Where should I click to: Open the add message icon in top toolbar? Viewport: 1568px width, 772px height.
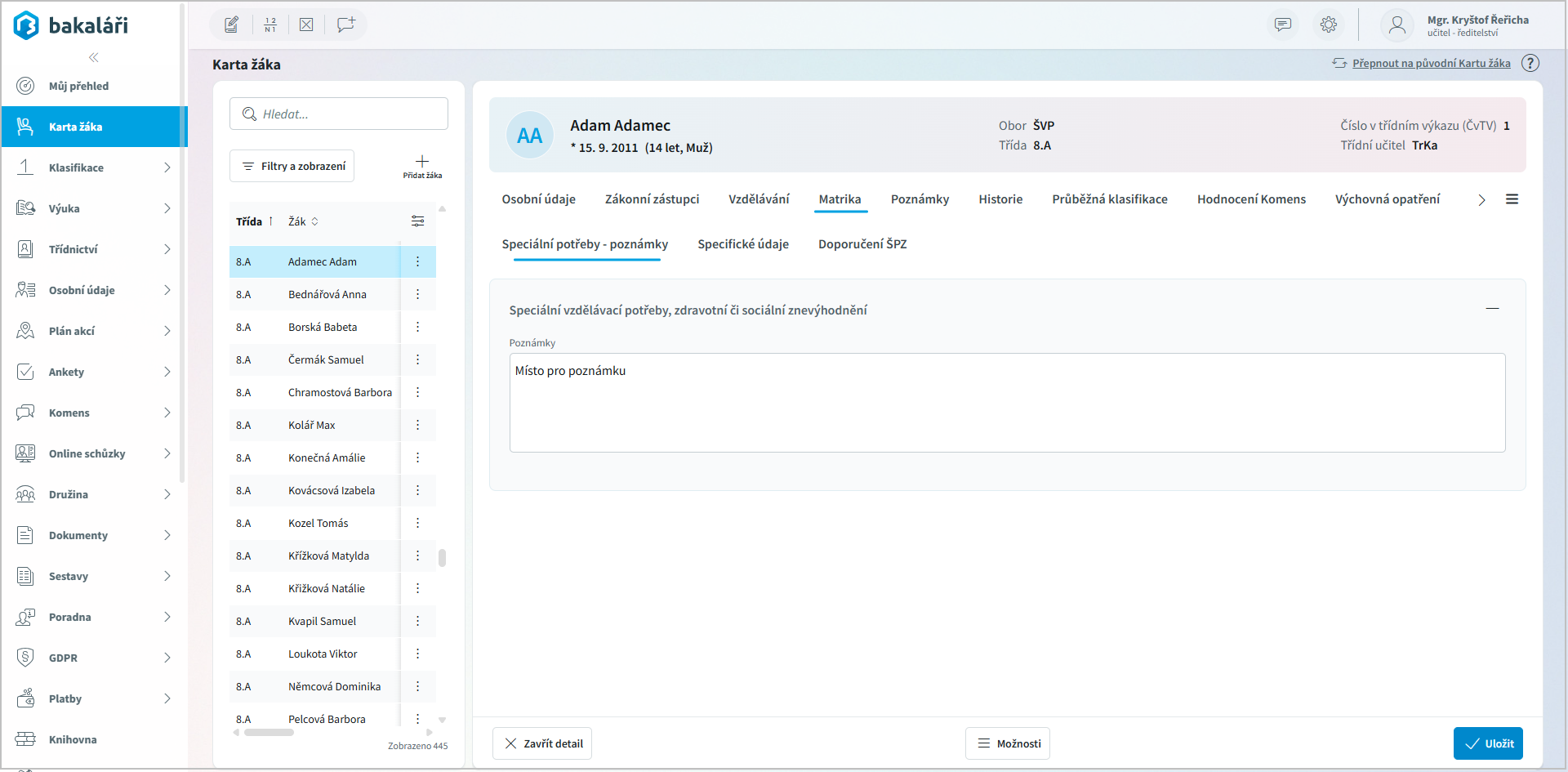point(345,25)
